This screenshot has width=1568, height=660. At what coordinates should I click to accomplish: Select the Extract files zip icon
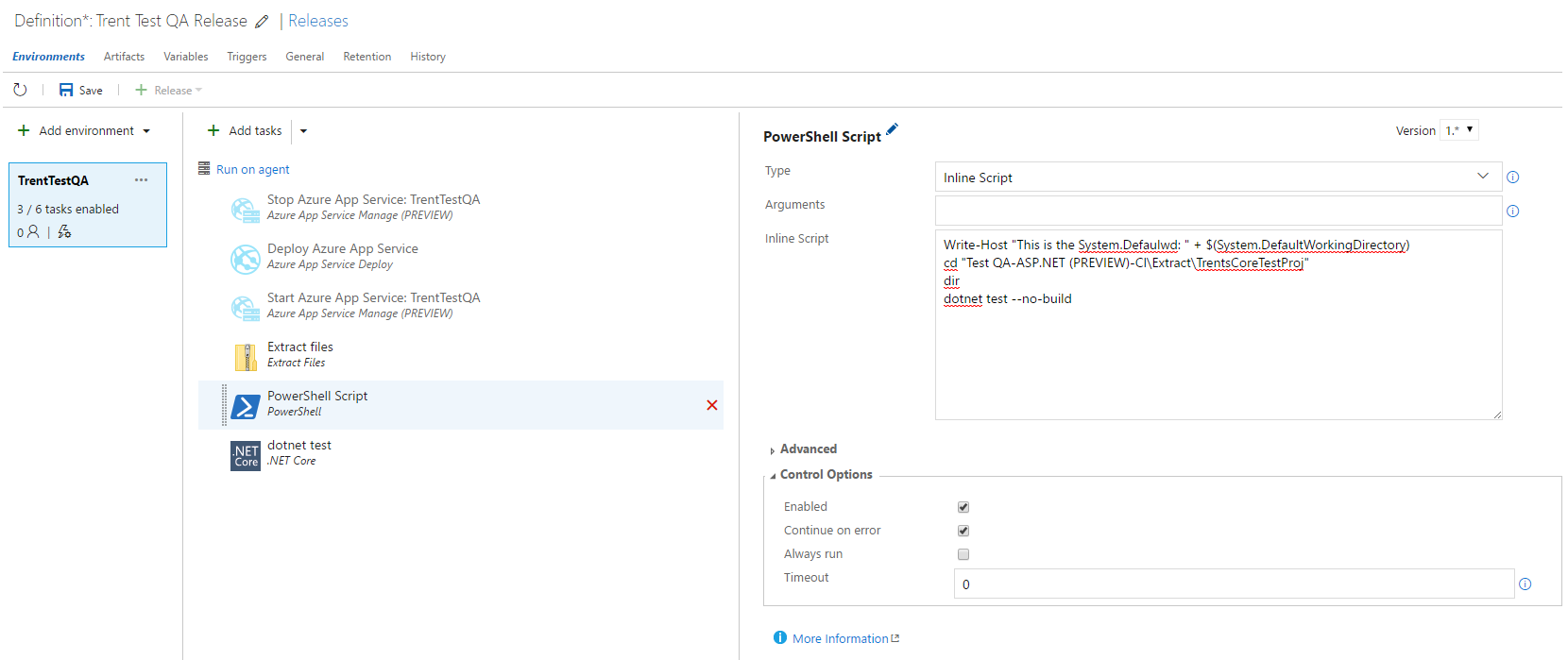(x=246, y=357)
